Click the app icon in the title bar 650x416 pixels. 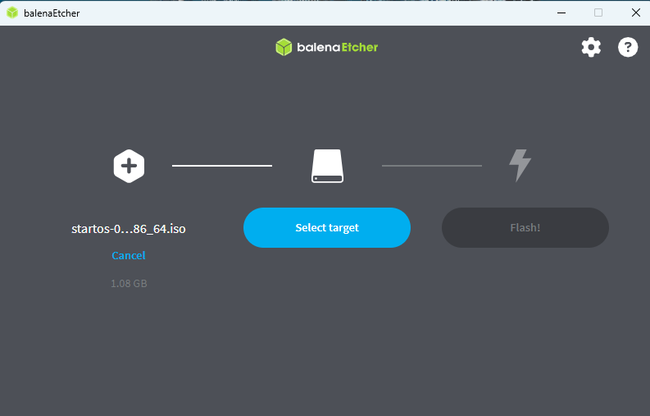point(12,13)
